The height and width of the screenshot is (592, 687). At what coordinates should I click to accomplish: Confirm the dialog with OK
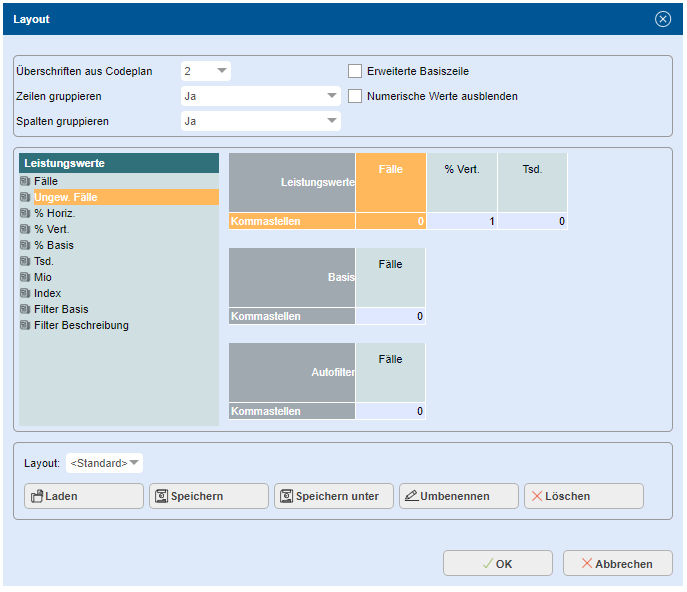point(497,564)
